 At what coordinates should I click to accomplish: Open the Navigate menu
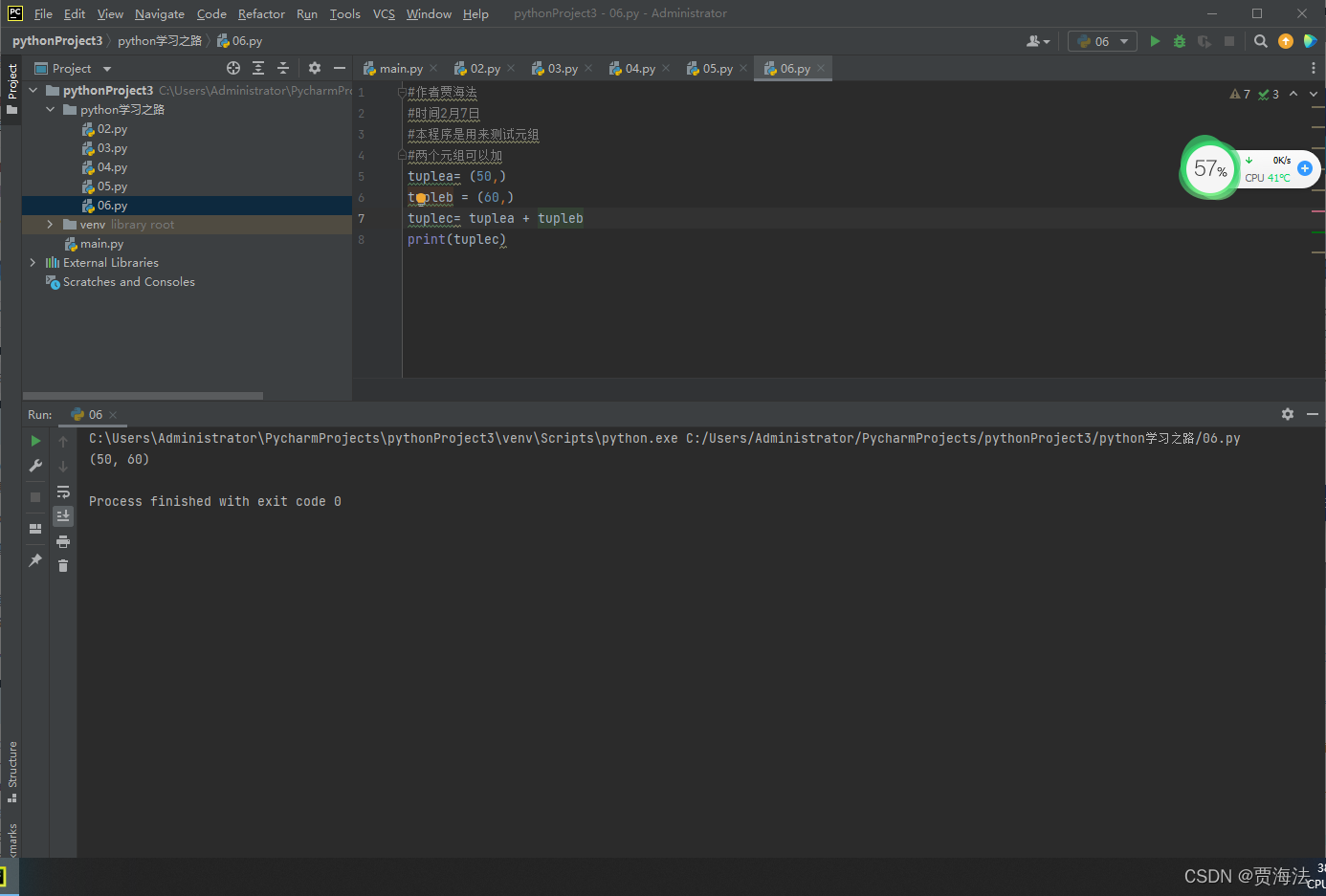click(160, 13)
